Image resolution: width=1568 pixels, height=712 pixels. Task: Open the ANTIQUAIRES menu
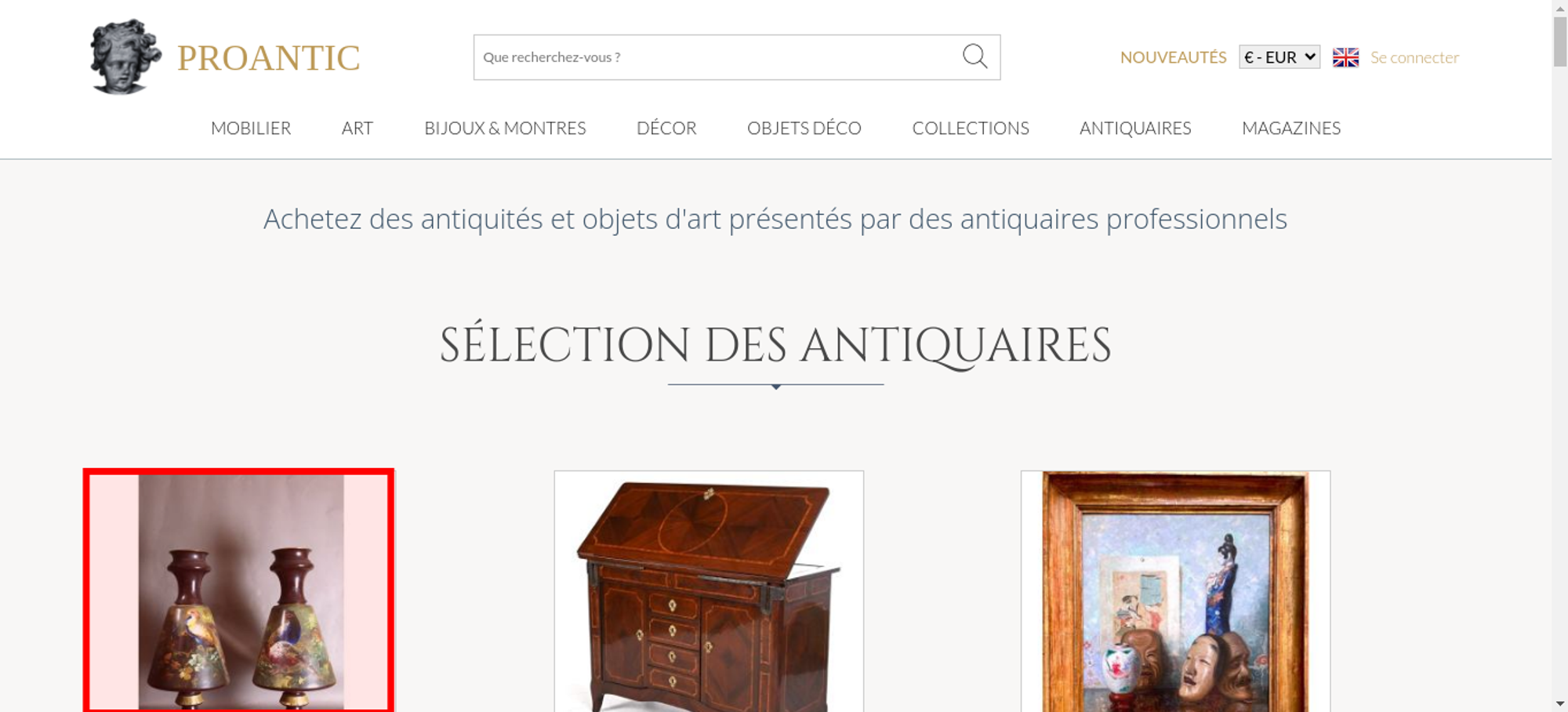(1135, 128)
